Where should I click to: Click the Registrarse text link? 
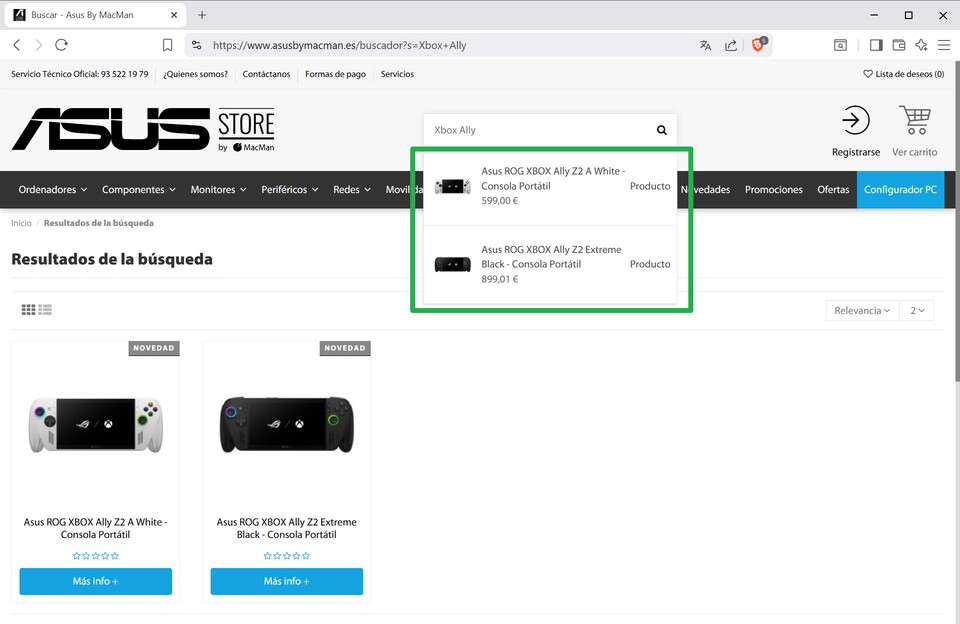click(x=855, y=152)
